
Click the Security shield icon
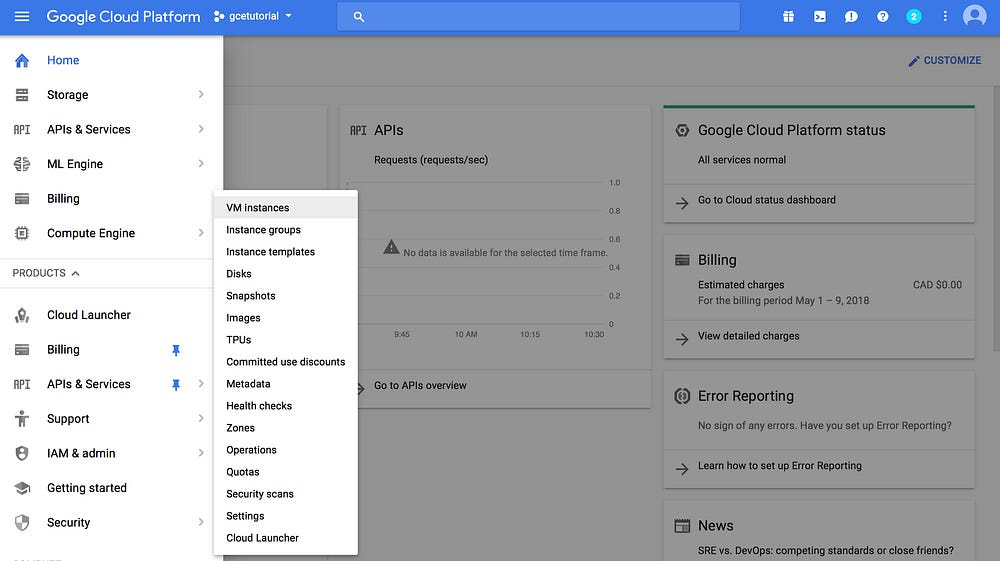[x=22, y=523]
